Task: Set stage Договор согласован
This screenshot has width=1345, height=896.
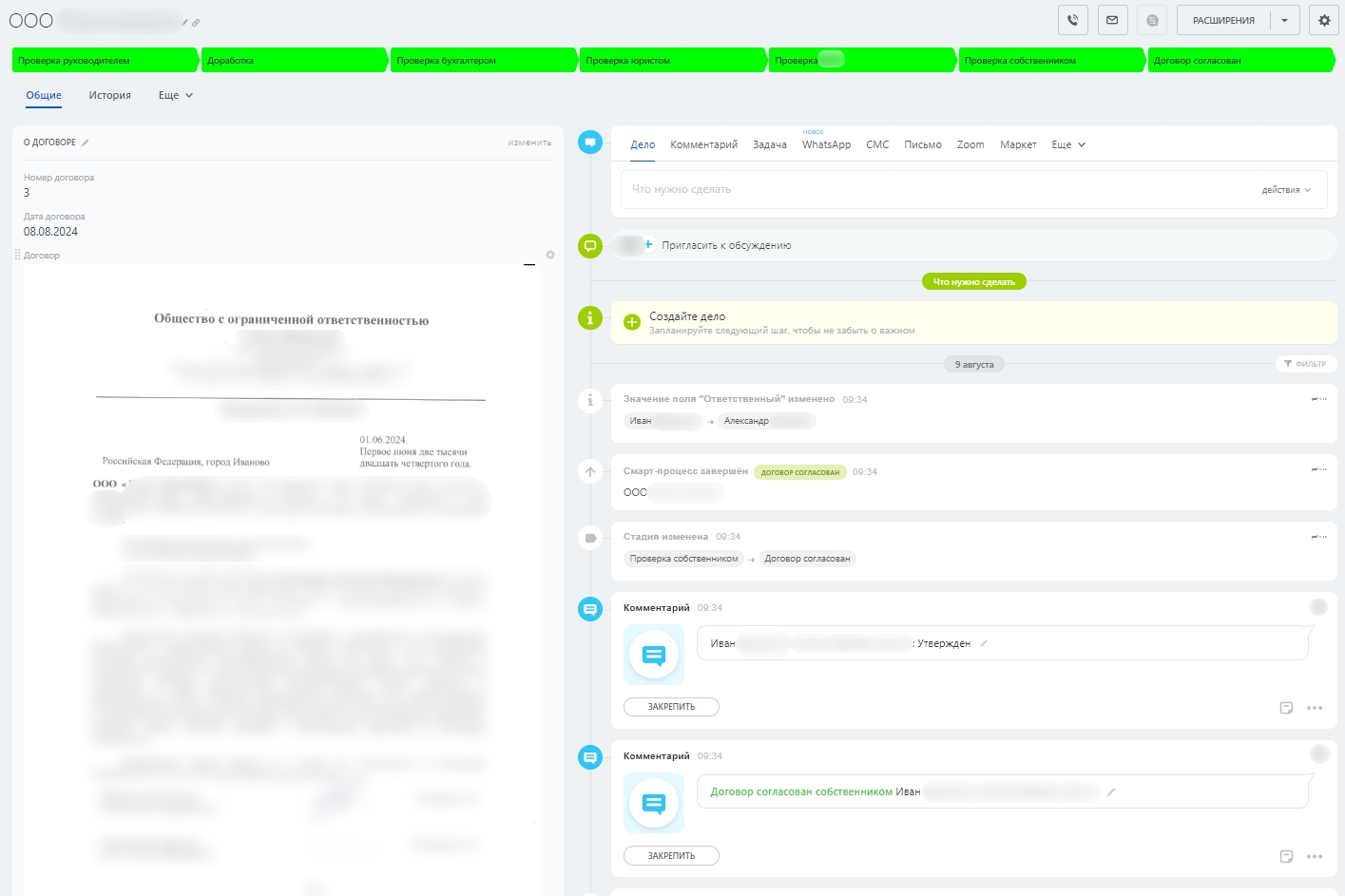Action: tap(1240, 60)
